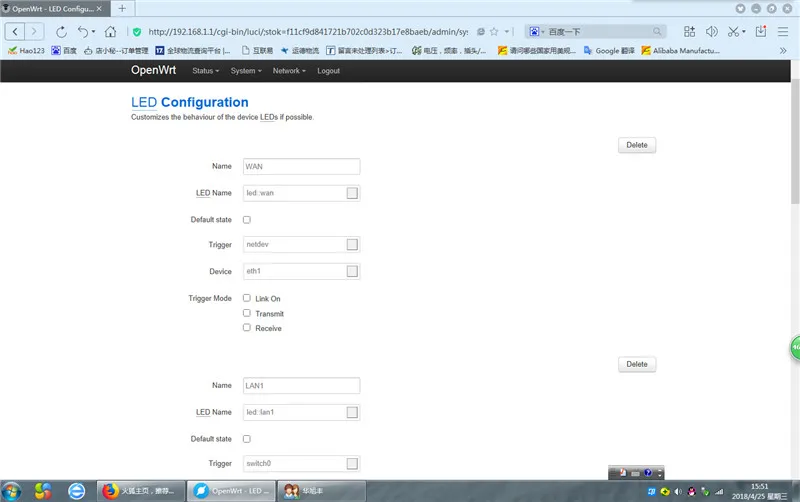Expand LED Name dropdown showing led::wan
The width and height of the screenshot is (800, 502).
(352, 193)
